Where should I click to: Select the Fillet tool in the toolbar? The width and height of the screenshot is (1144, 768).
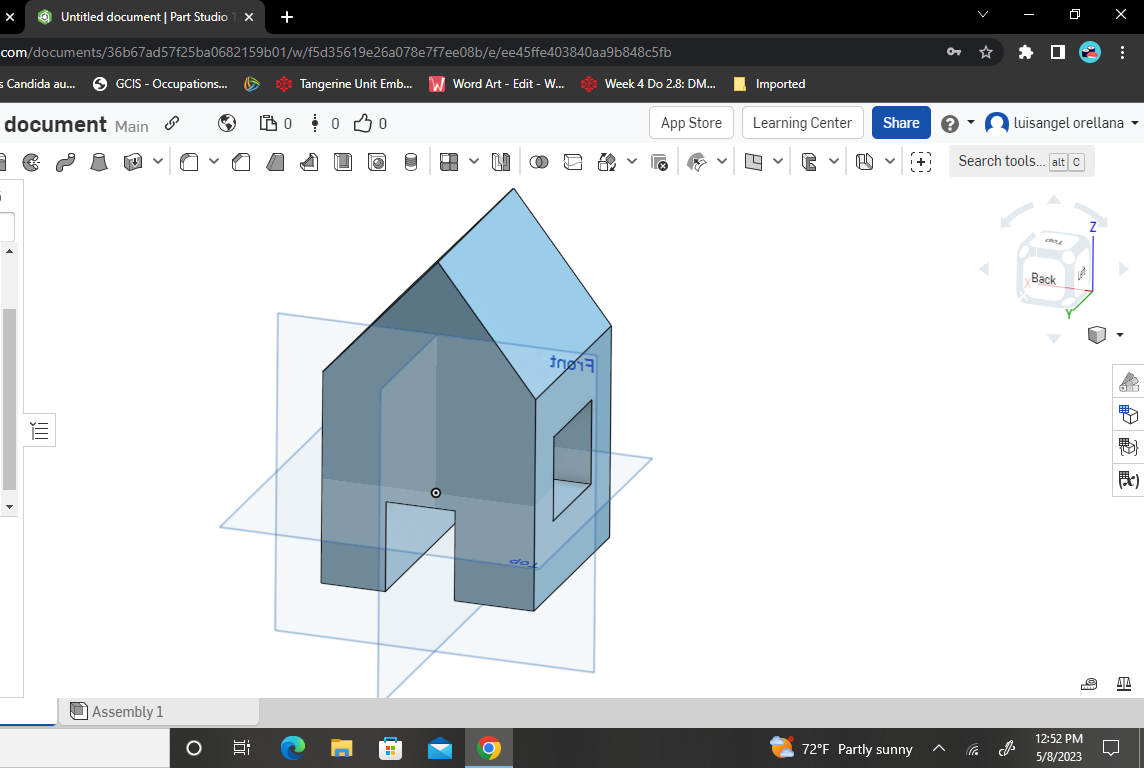point(188,161)
